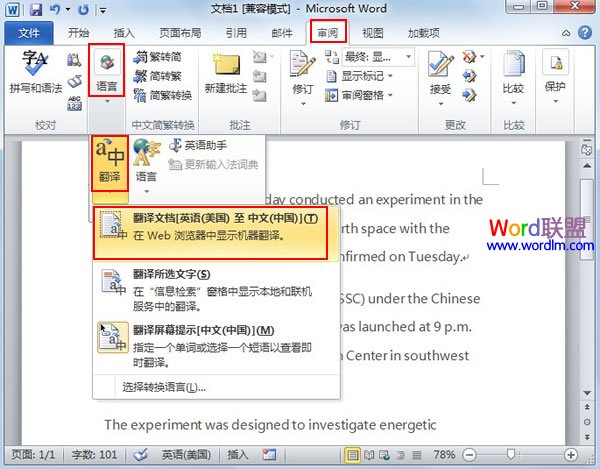Viewport: 600px width, 469px height.
Task: Convert text with 简转繁
Action: [x=157, y=76]
